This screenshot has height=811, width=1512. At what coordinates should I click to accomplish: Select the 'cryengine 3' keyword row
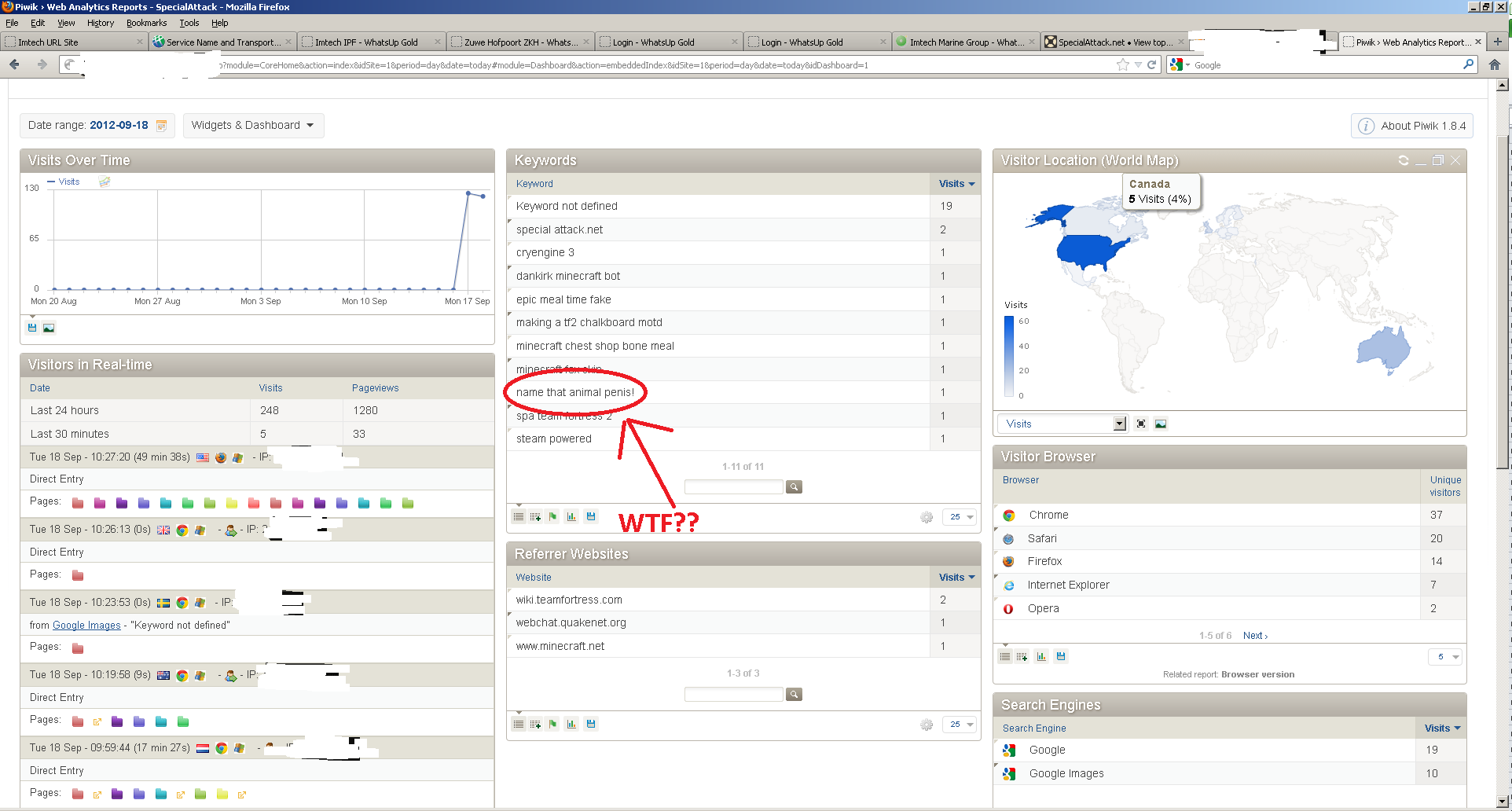click(743, 253)
